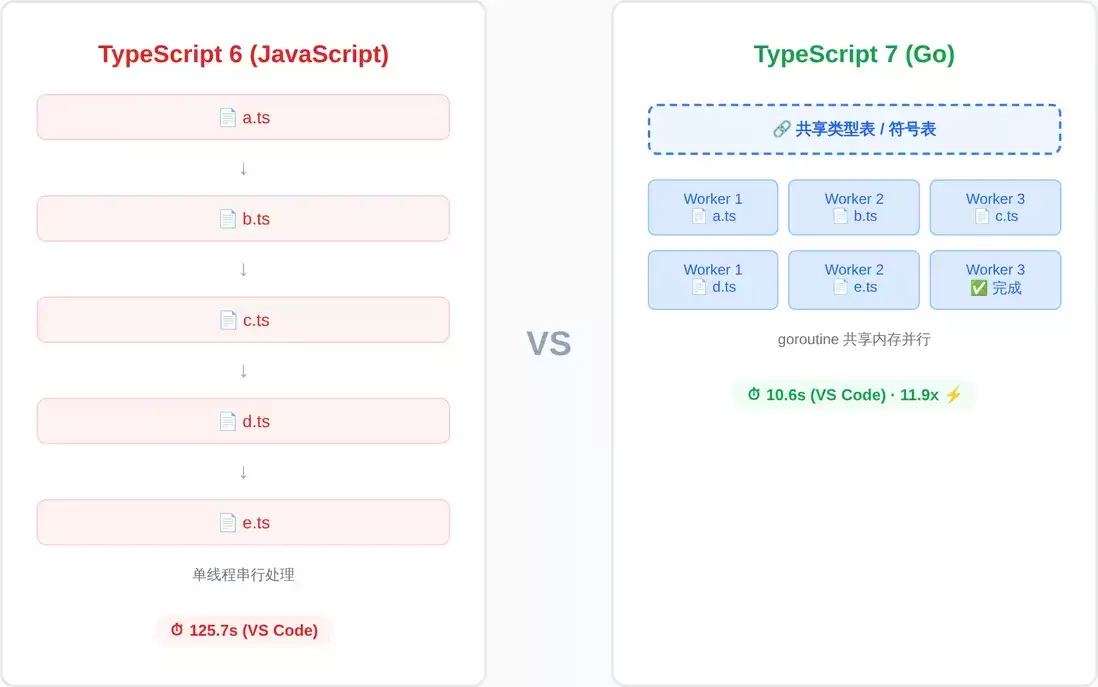The height and width of the screenshot is (687, 1098).
Task: Click the Worker 2 e.ts card
Action: point(854,280)
